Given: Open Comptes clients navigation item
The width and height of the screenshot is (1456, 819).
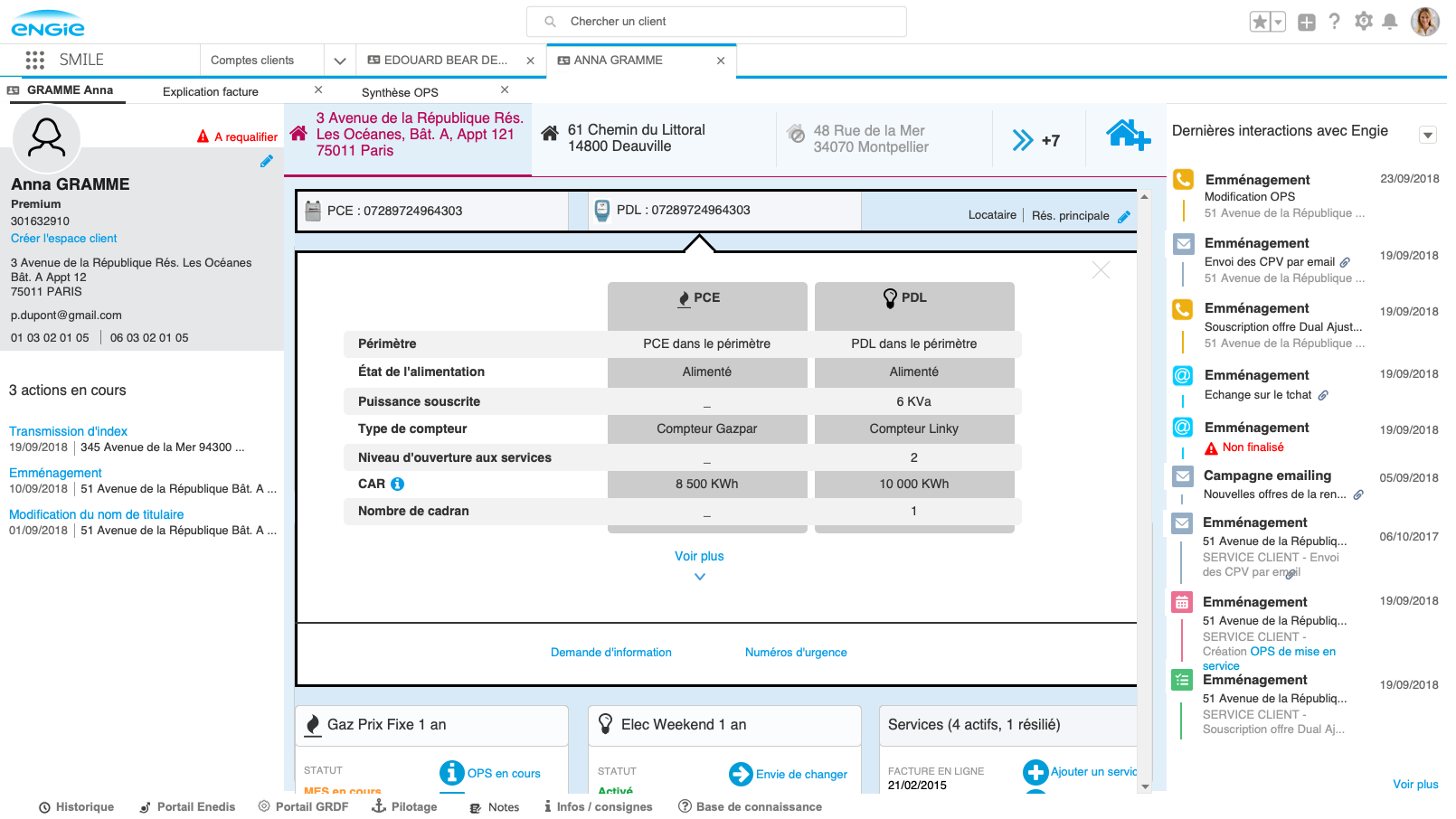Looking at the screenshot, I should [x=252, y=61].
